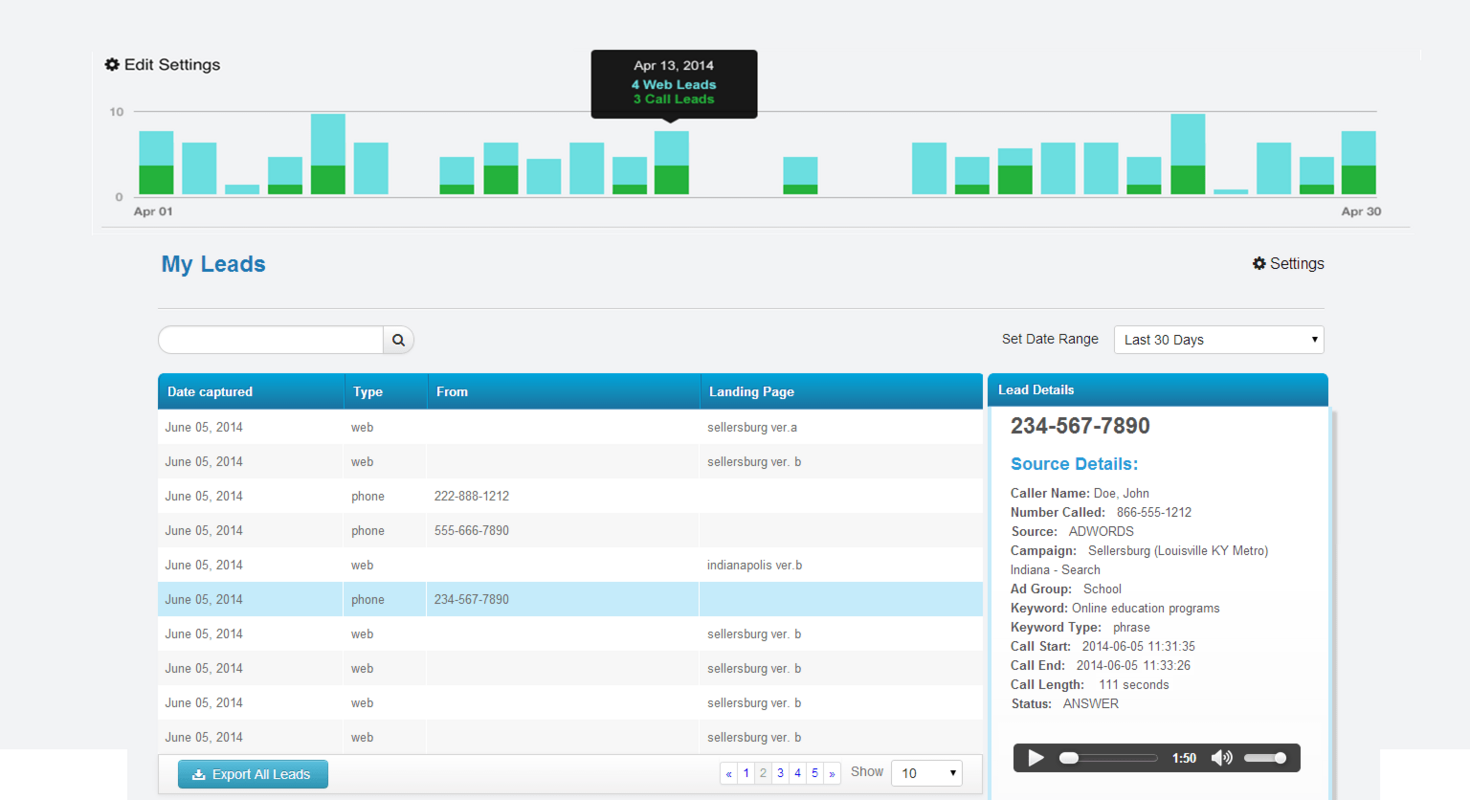Click the Apr 13 bar in the chart
This screenshot has width=1470, height=800.
[x=673, y=160]
